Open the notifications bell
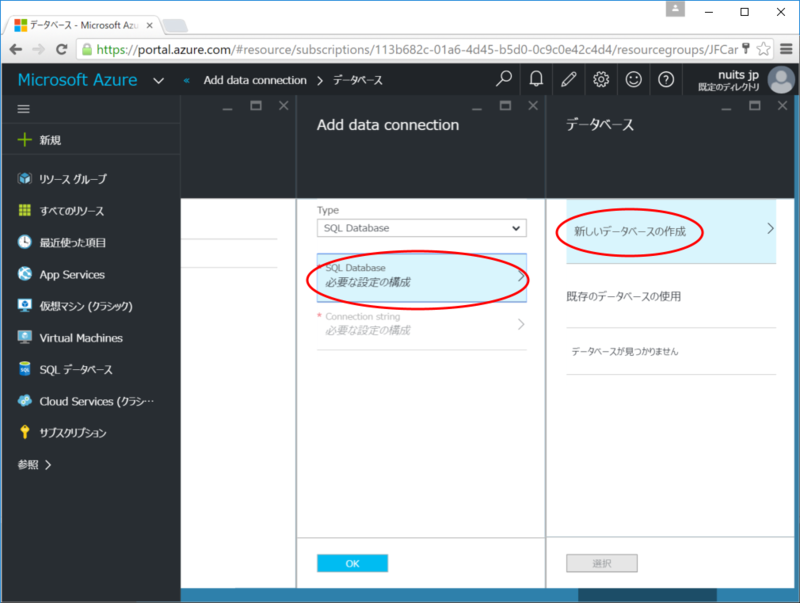800x603 pixels. tap(536, 79)
